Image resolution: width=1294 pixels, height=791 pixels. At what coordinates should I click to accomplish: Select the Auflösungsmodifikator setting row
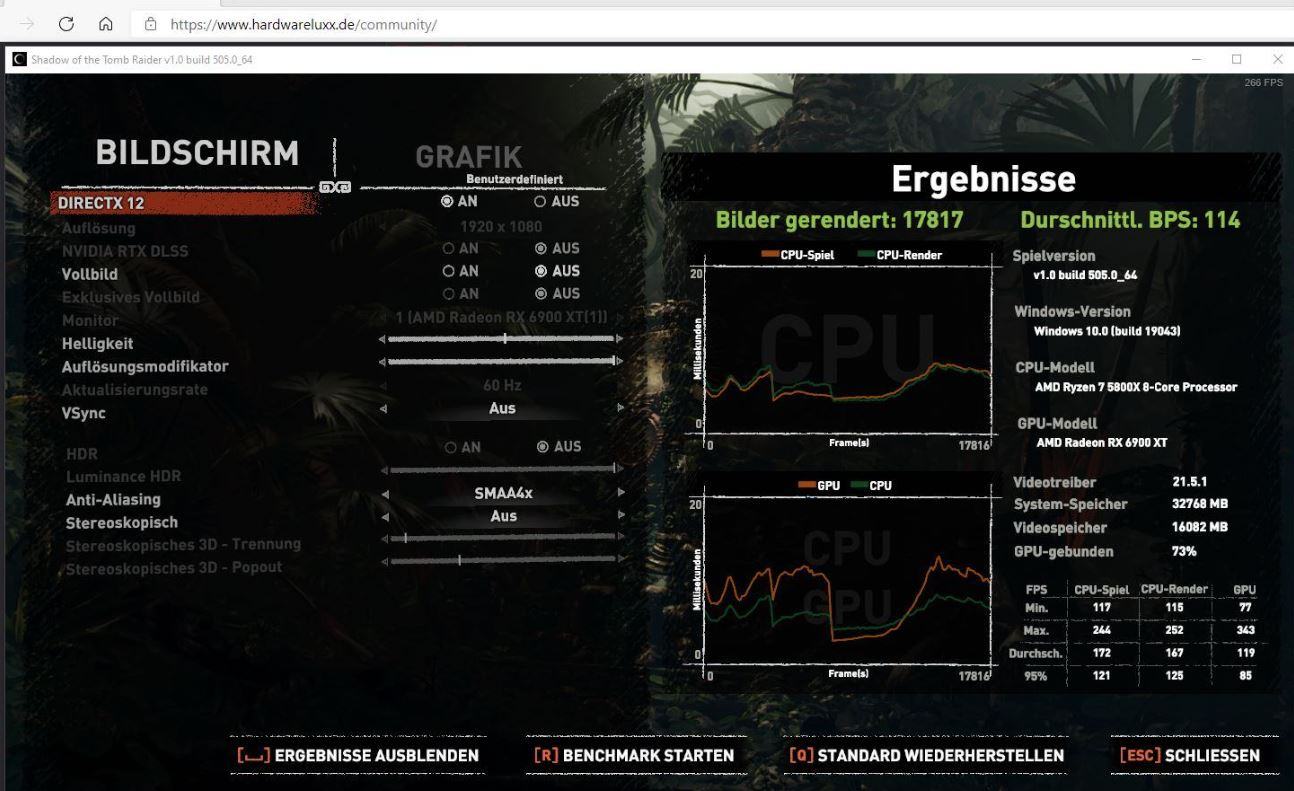pos(145,366)
